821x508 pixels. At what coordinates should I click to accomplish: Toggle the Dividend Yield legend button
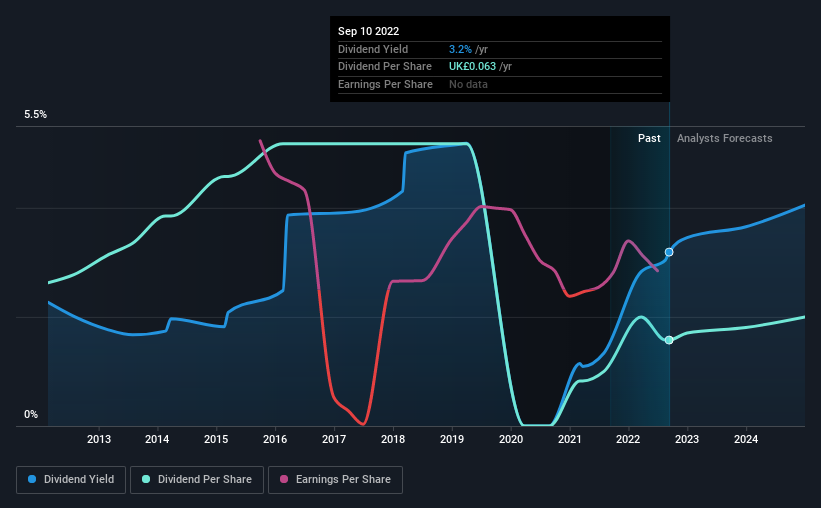(71, 480)
